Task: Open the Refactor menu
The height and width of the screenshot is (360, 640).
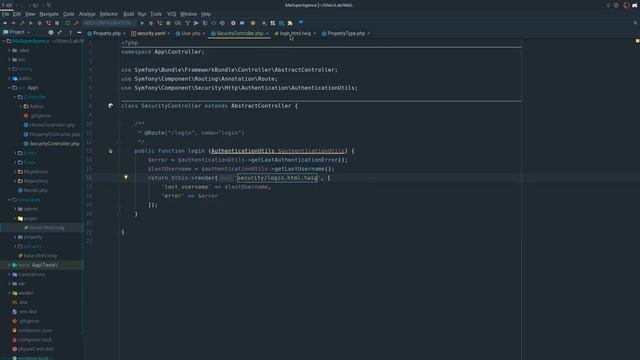Action: coord(109,14)
